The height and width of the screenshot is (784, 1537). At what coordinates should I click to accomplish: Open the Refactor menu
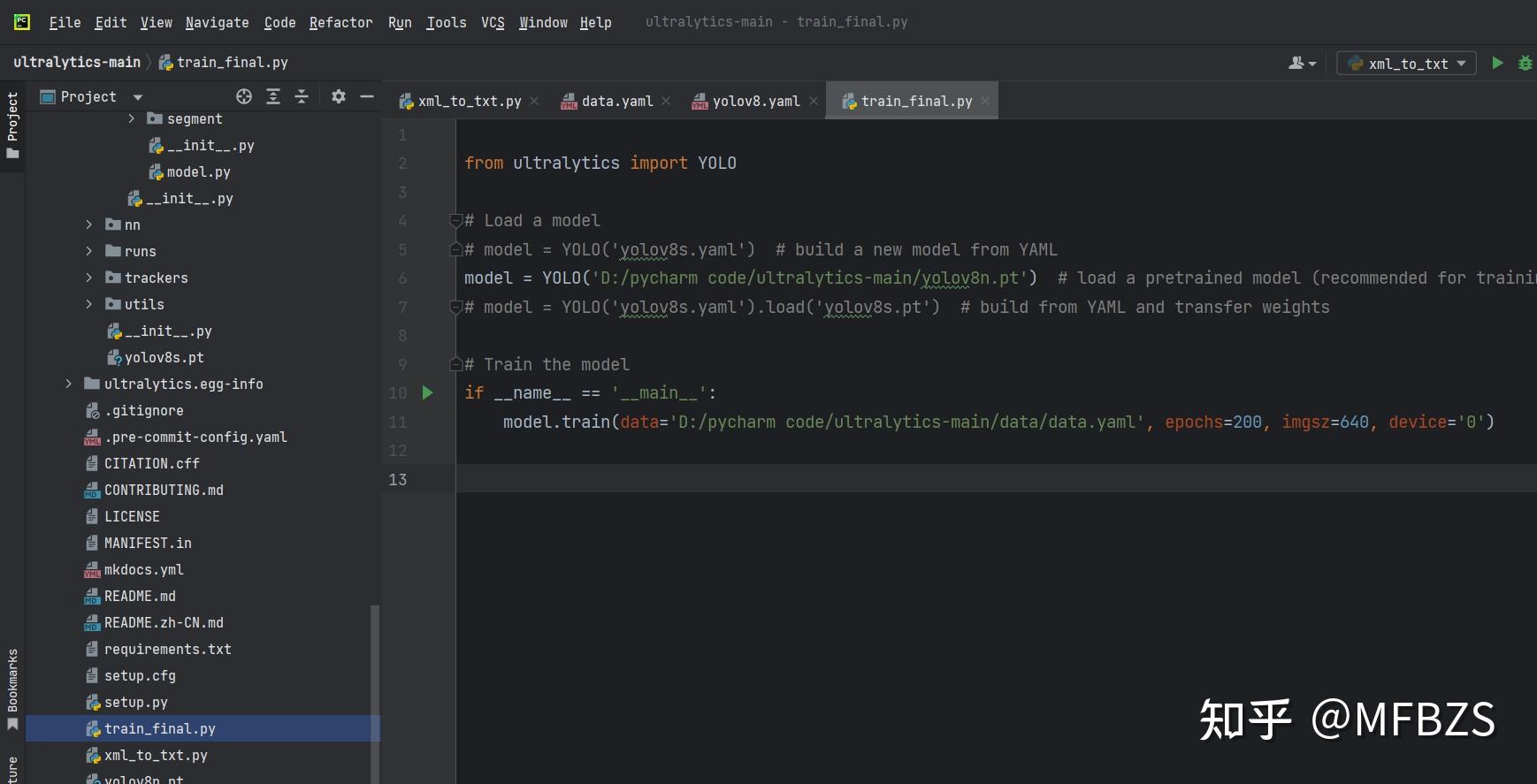point(340,22)
